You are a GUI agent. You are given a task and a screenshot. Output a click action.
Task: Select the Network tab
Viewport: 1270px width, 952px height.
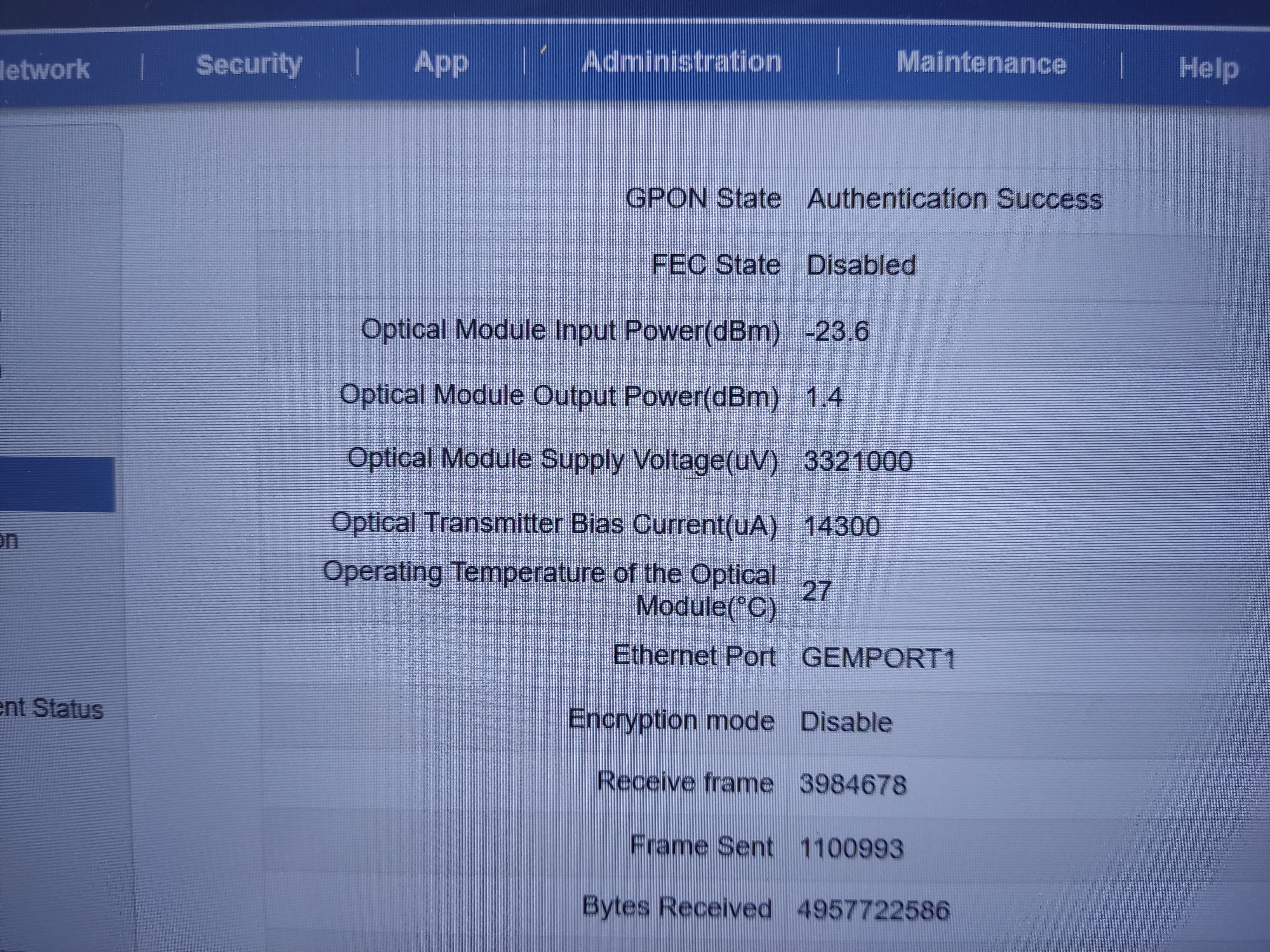[45, 69]
